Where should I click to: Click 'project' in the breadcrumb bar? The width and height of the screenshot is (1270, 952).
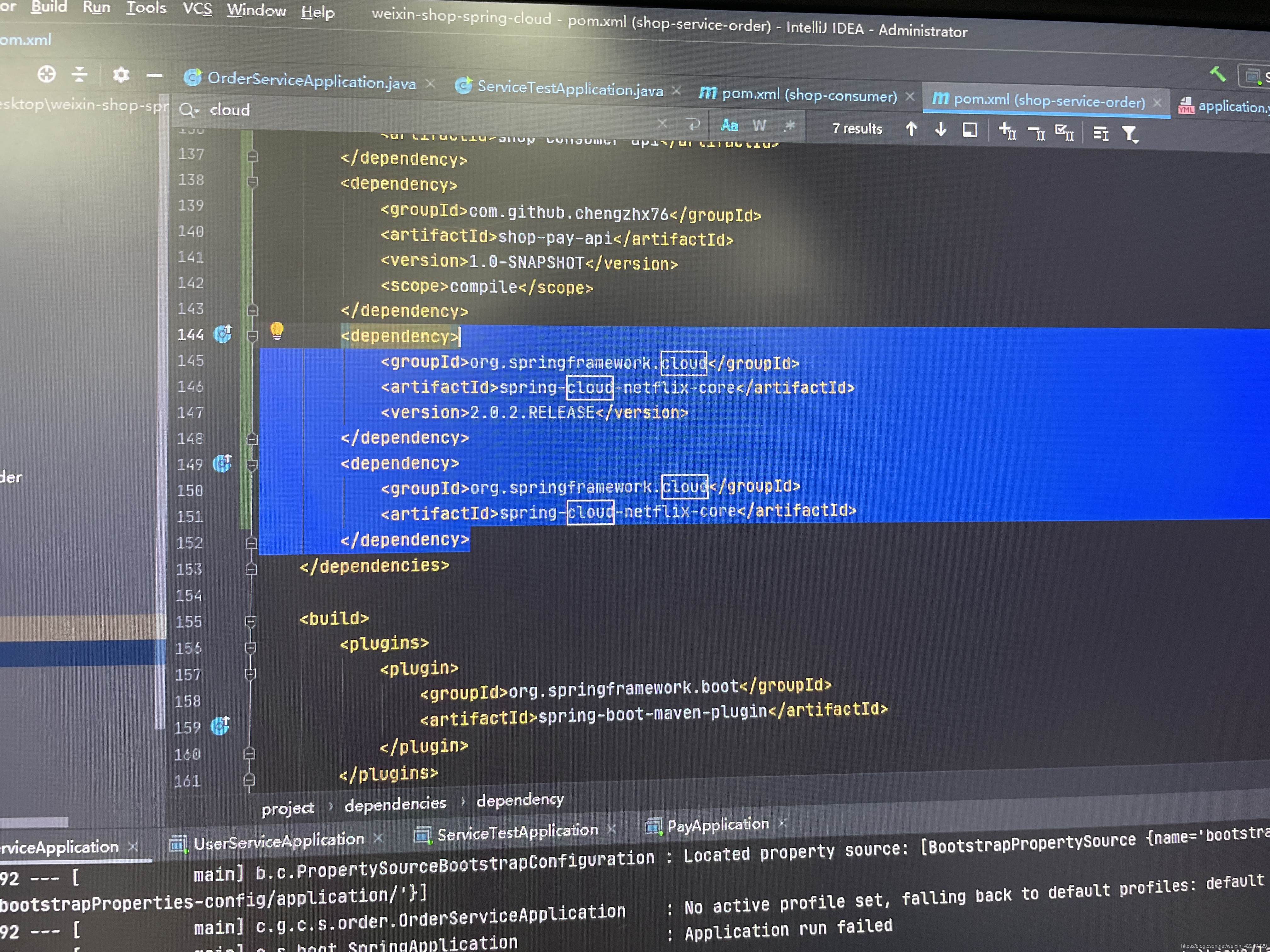pos(288,808)
